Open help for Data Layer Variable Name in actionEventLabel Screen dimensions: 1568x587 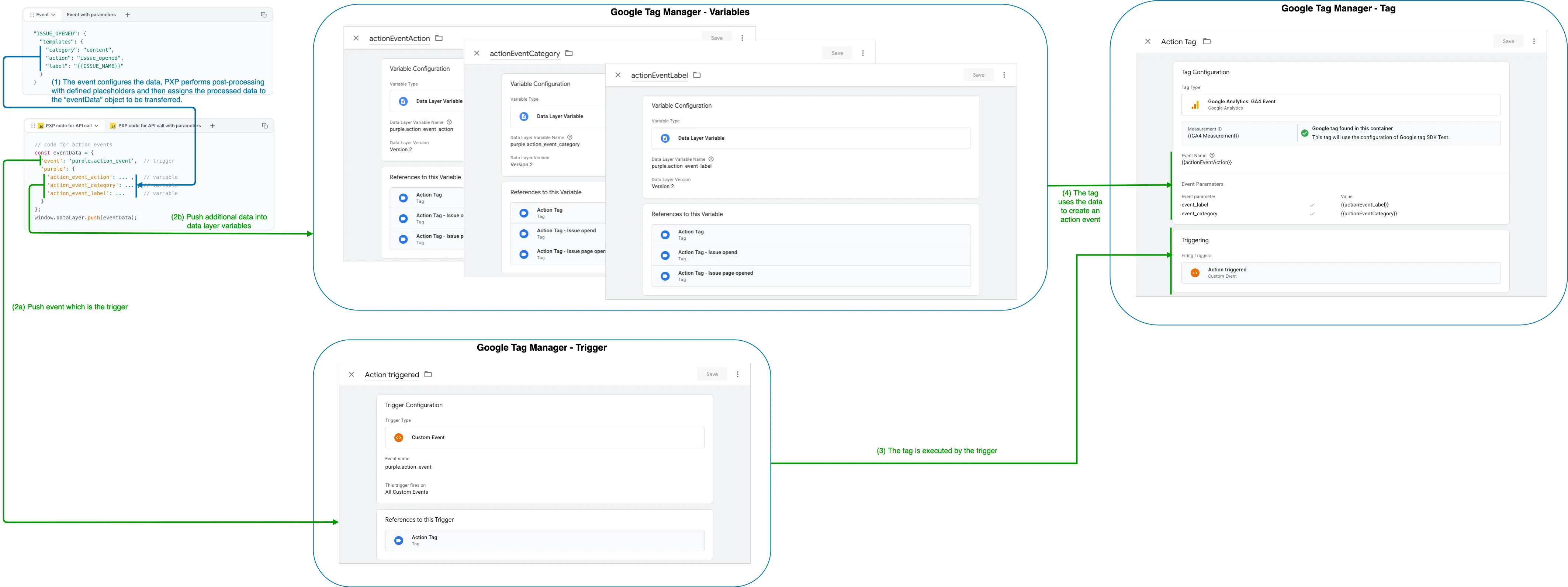(711, 159)
